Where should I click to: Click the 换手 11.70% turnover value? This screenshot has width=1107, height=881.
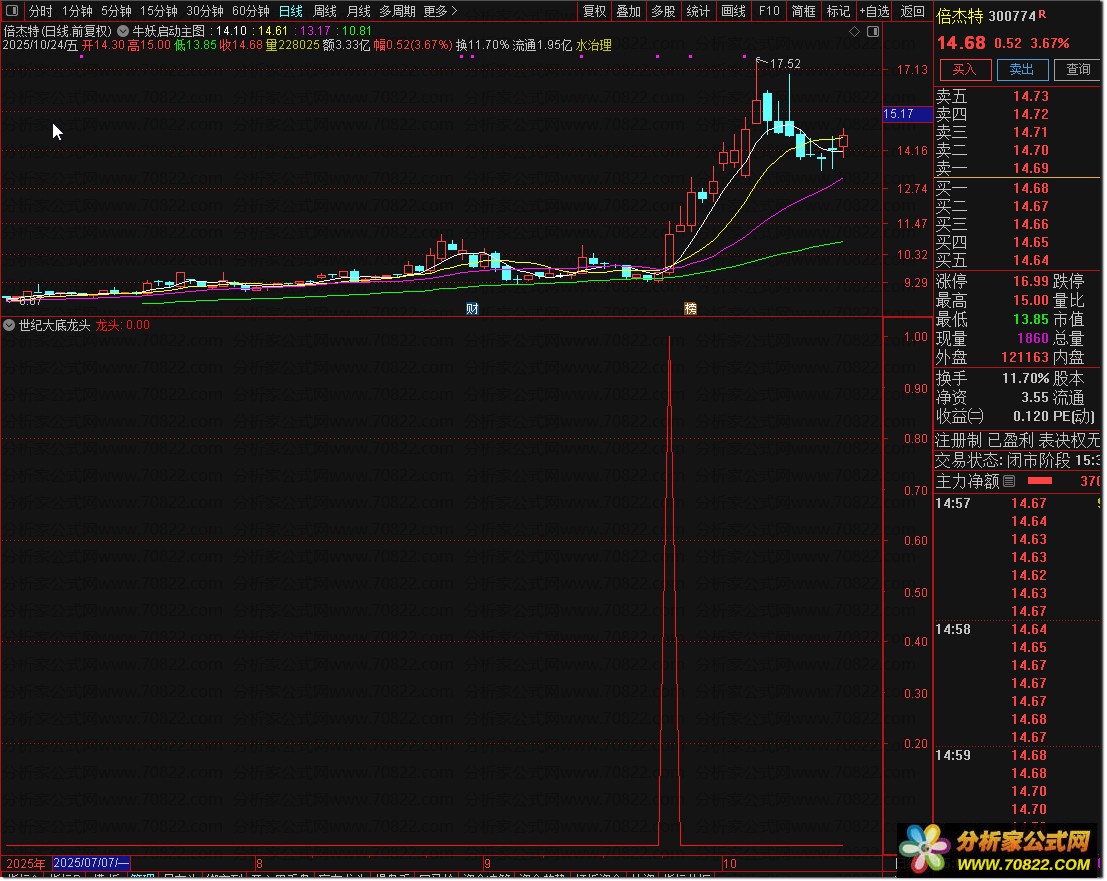[1025, 378]
